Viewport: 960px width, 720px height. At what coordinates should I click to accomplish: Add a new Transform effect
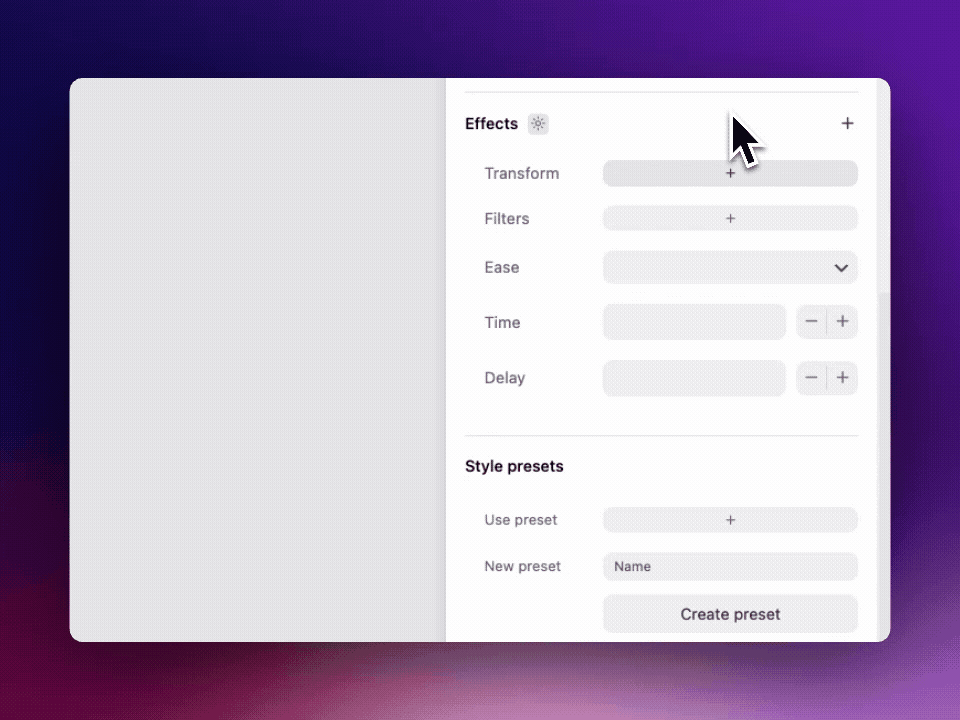click(x=730, y=173)
